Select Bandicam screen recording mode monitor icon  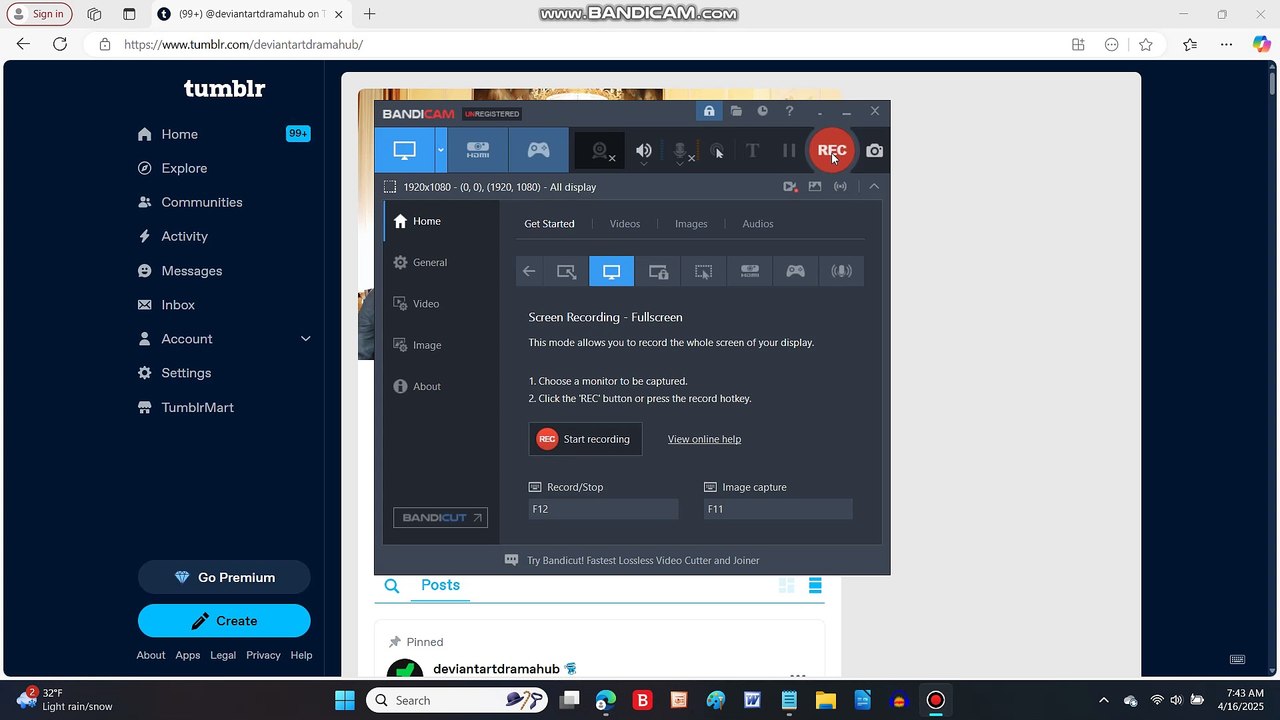404,150
